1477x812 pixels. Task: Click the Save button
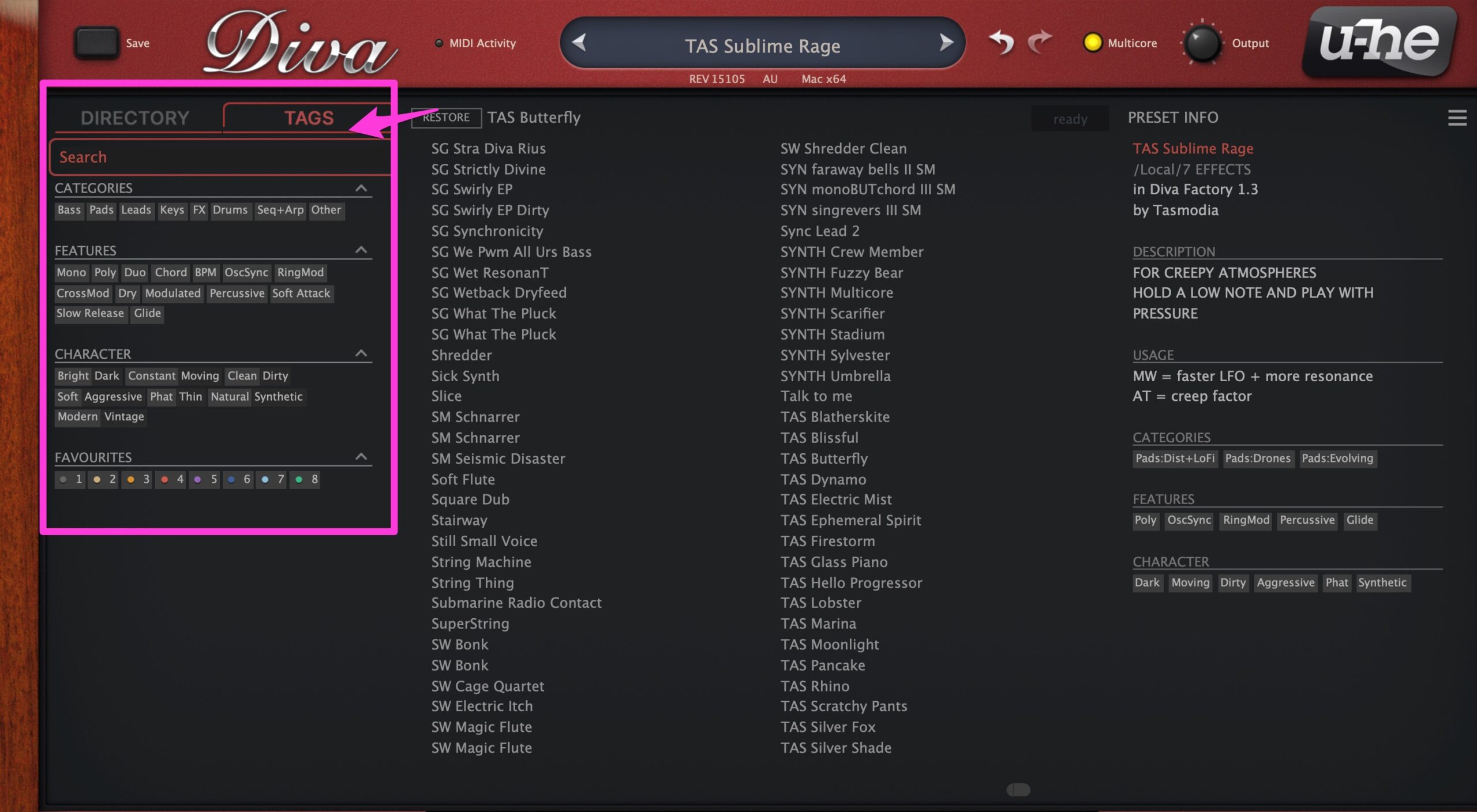point(97,43)
